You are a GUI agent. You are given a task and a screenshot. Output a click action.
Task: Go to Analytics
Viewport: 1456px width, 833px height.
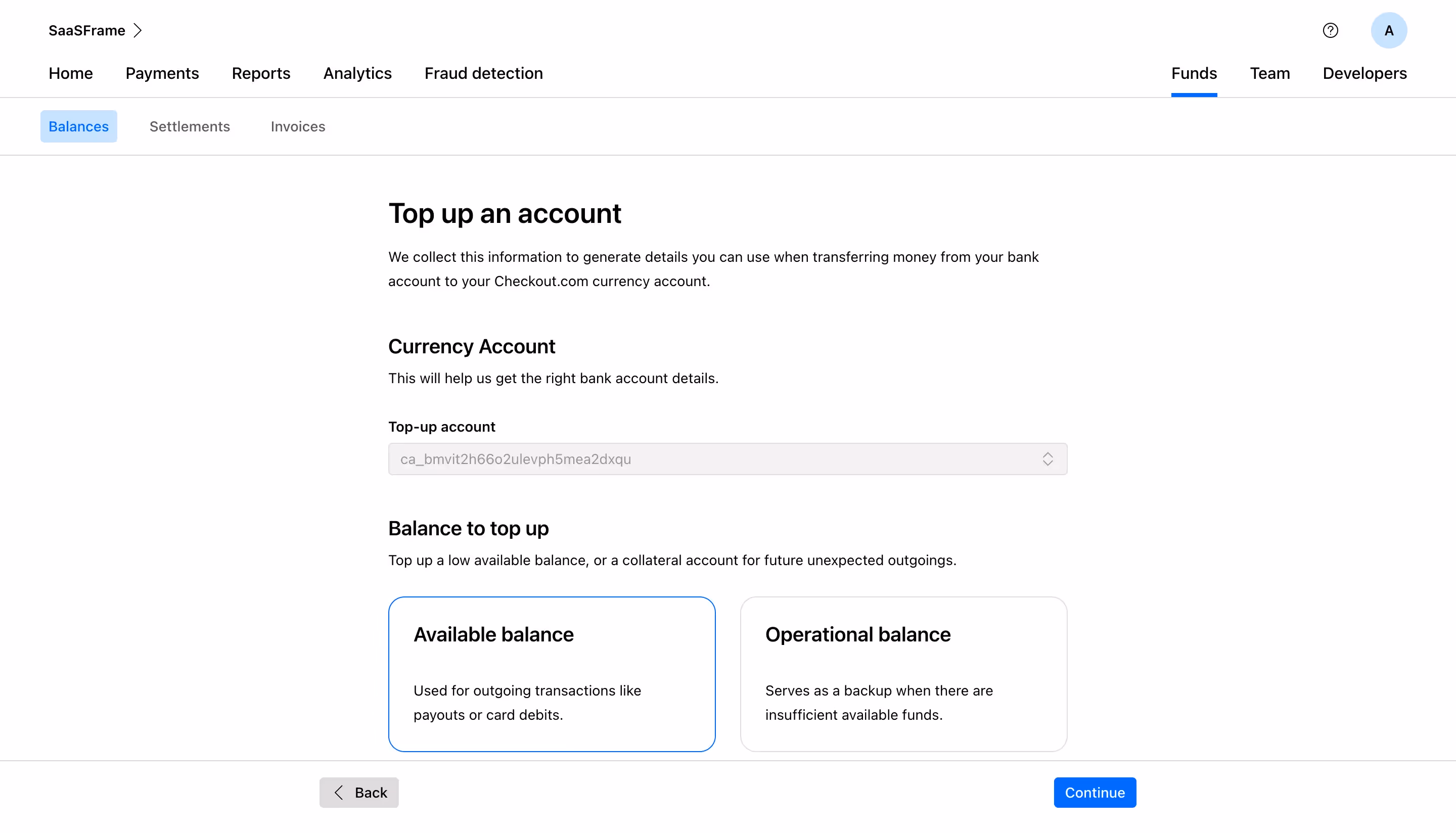tap(357, 73)
